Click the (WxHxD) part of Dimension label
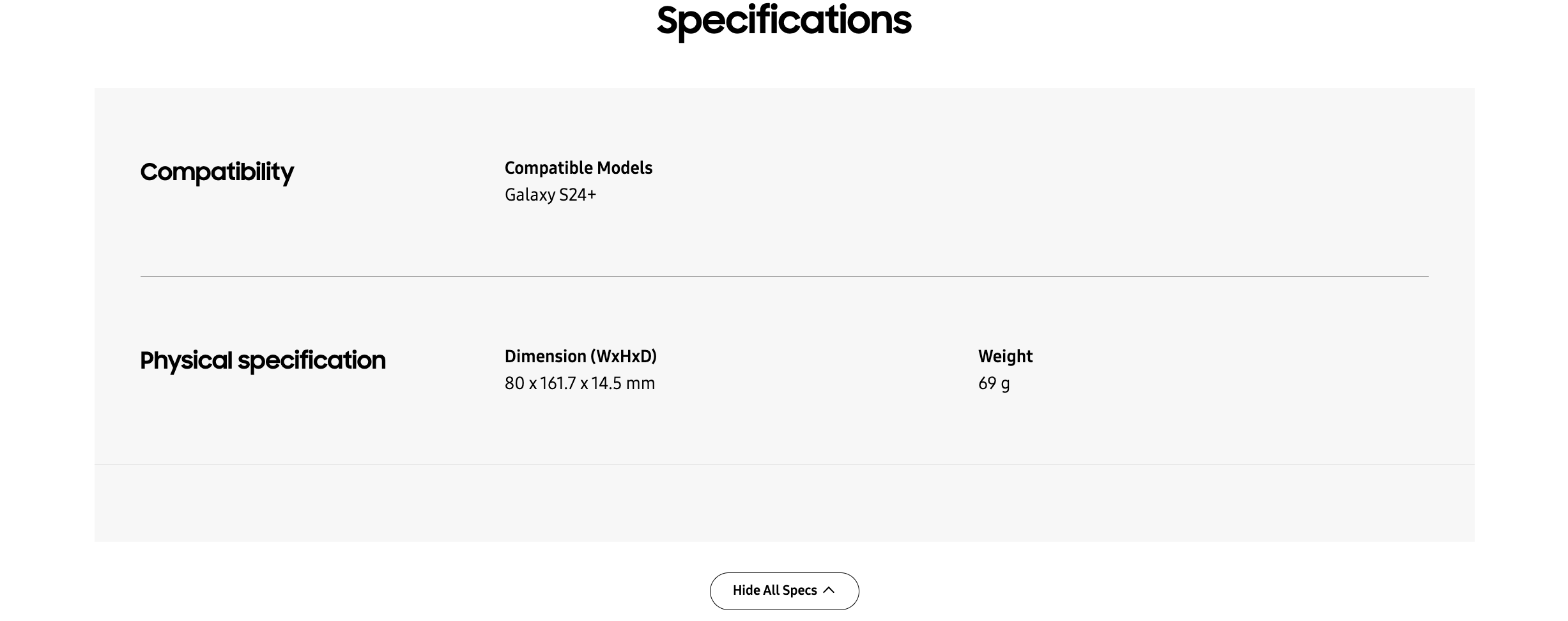 tap(623, 356)
